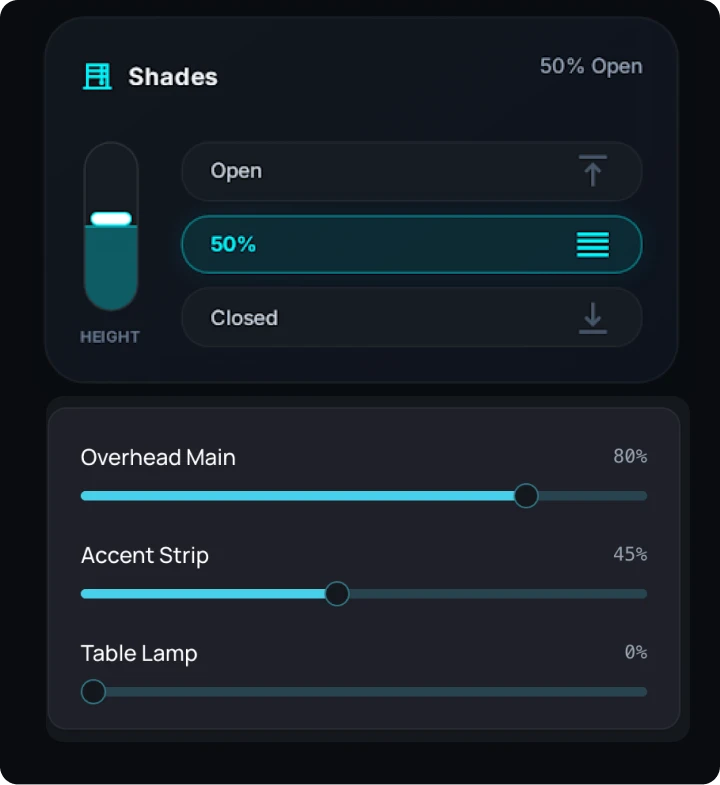Click the 50% Open status text
The height and width of the screenshot is (785, 720).
[591, 67]
